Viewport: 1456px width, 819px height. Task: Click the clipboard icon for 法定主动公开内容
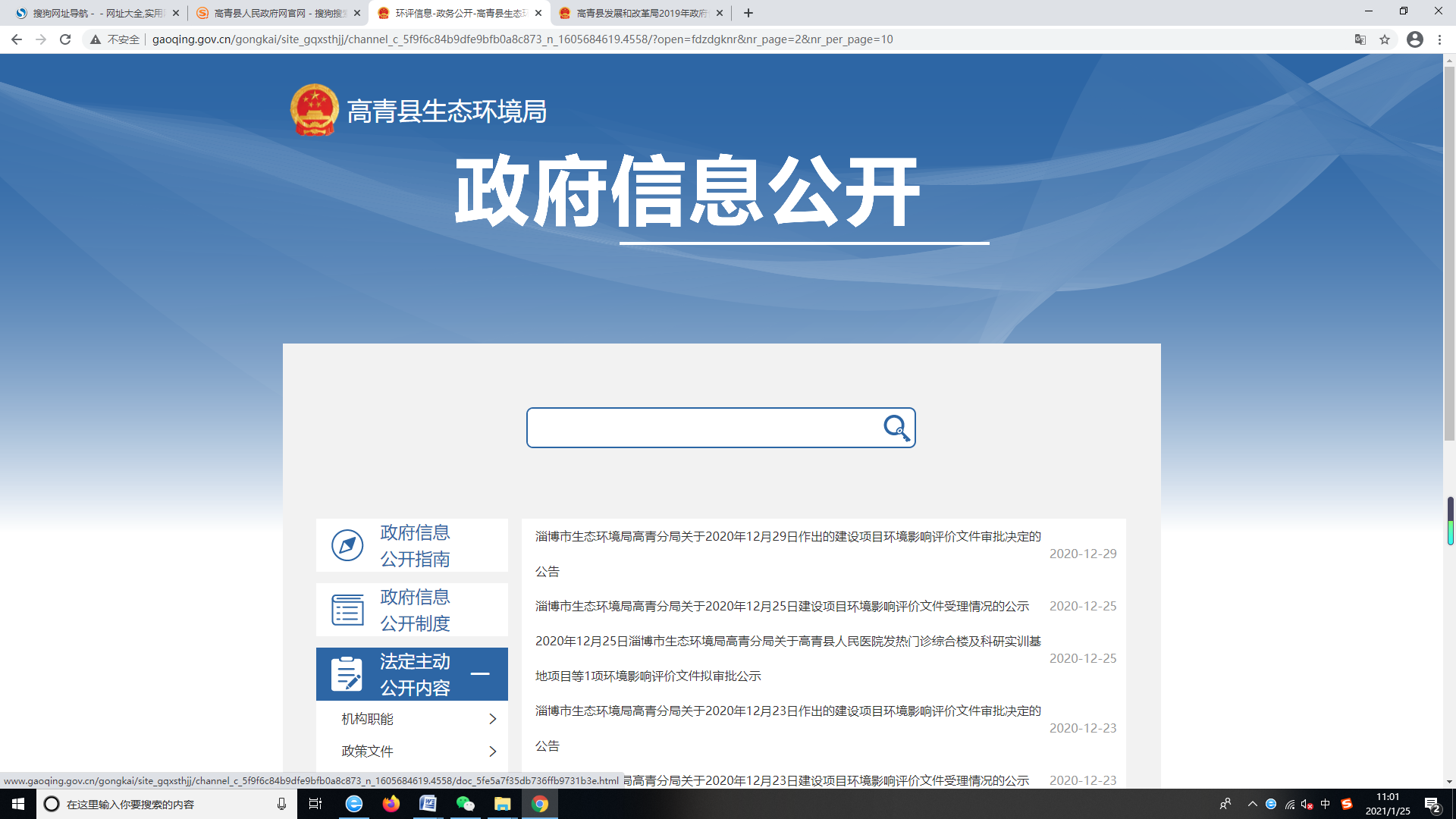[347, 674]
